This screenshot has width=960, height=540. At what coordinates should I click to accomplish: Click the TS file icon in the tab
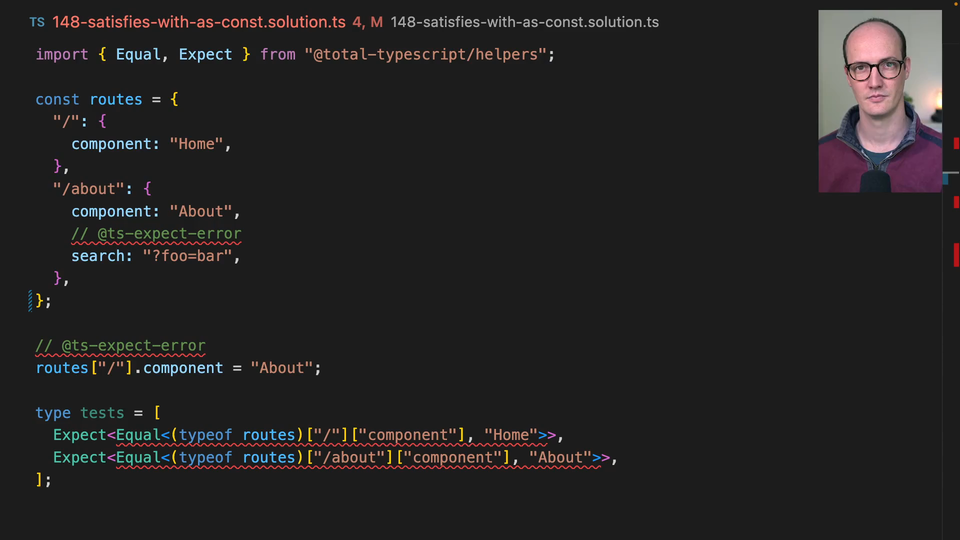point(36,22)
